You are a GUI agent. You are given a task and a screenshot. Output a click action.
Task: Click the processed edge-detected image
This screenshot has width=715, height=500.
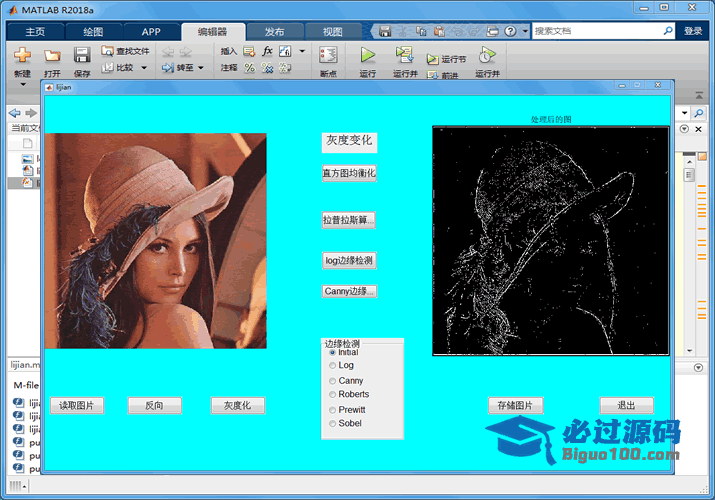click(x=551, y=241)
